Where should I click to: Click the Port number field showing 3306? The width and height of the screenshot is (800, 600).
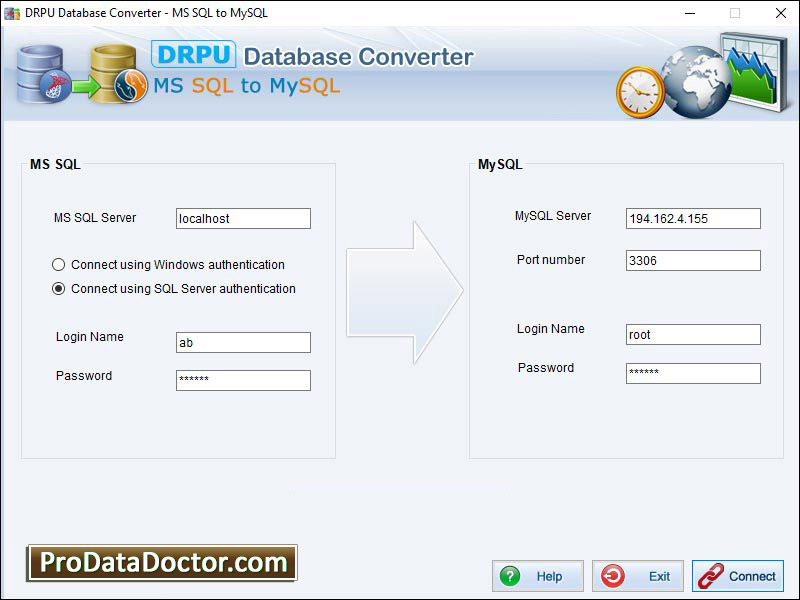pyautogui.click(x=693, y=260)
